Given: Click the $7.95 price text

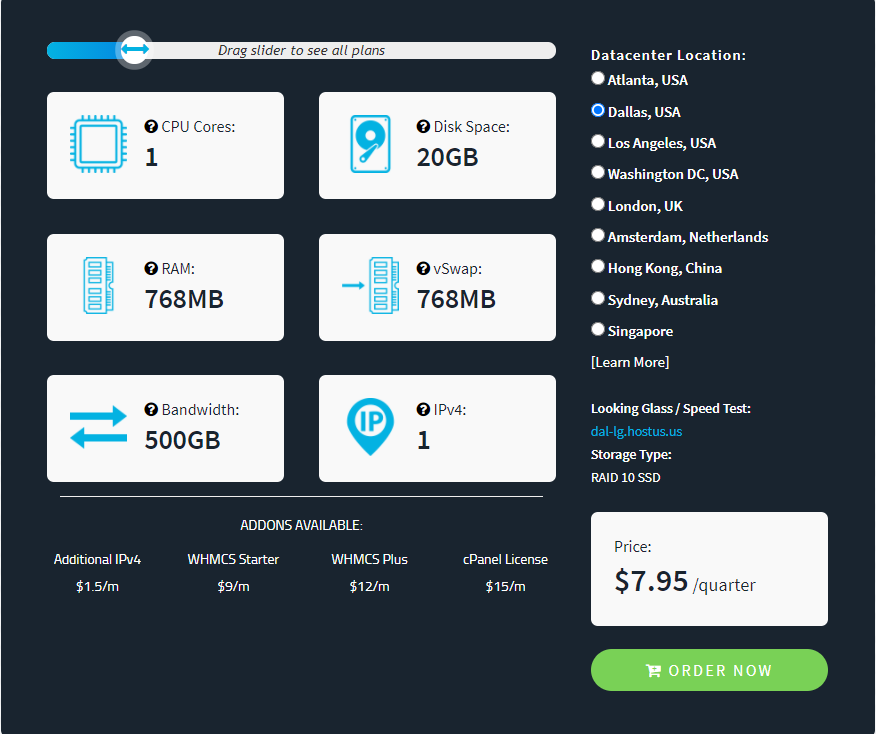Looking at the screenshot, I should pos(651,581).
